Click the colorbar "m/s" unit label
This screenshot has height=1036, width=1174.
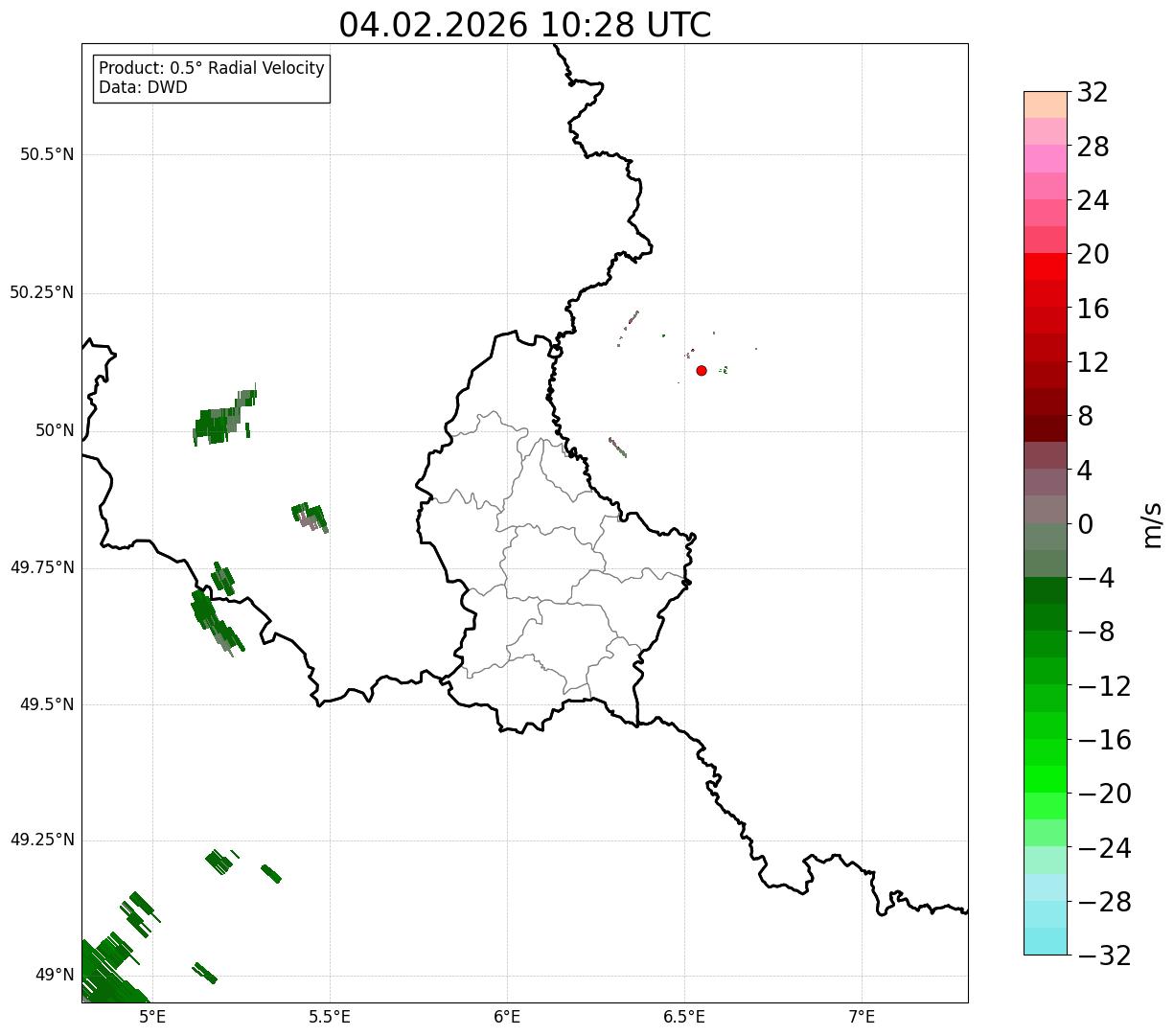1152,524
